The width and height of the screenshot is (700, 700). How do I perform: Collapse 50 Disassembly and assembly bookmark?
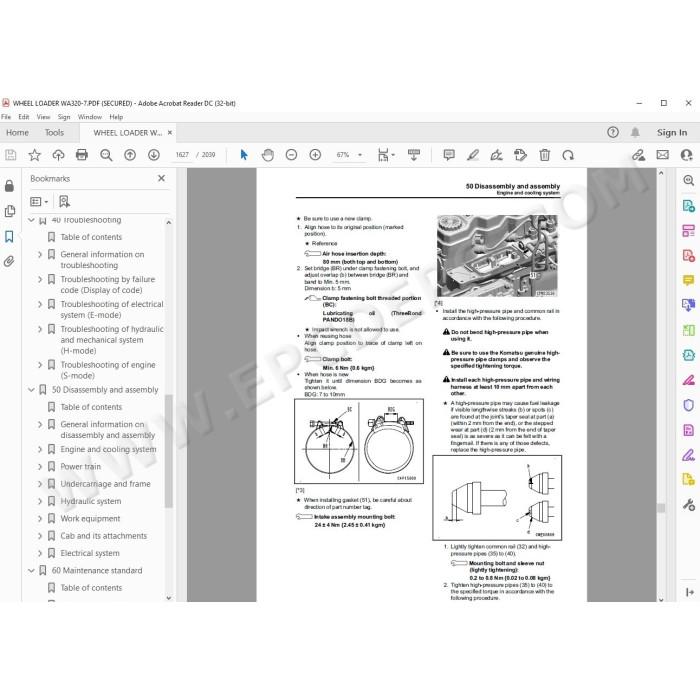[31, 390]
